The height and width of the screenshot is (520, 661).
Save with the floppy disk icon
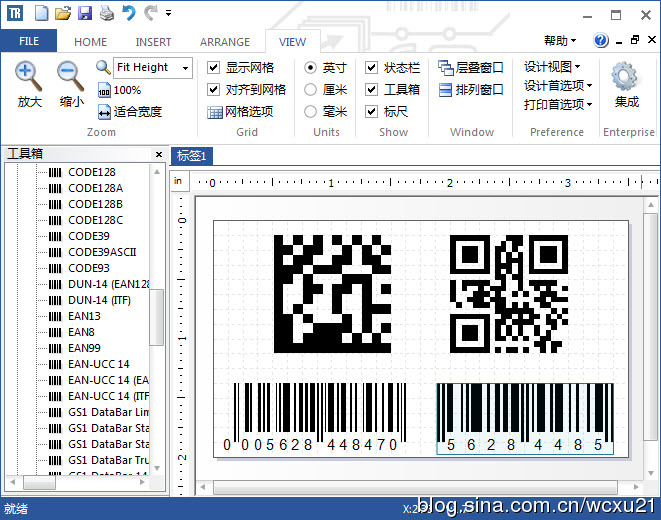click(85, 13)
